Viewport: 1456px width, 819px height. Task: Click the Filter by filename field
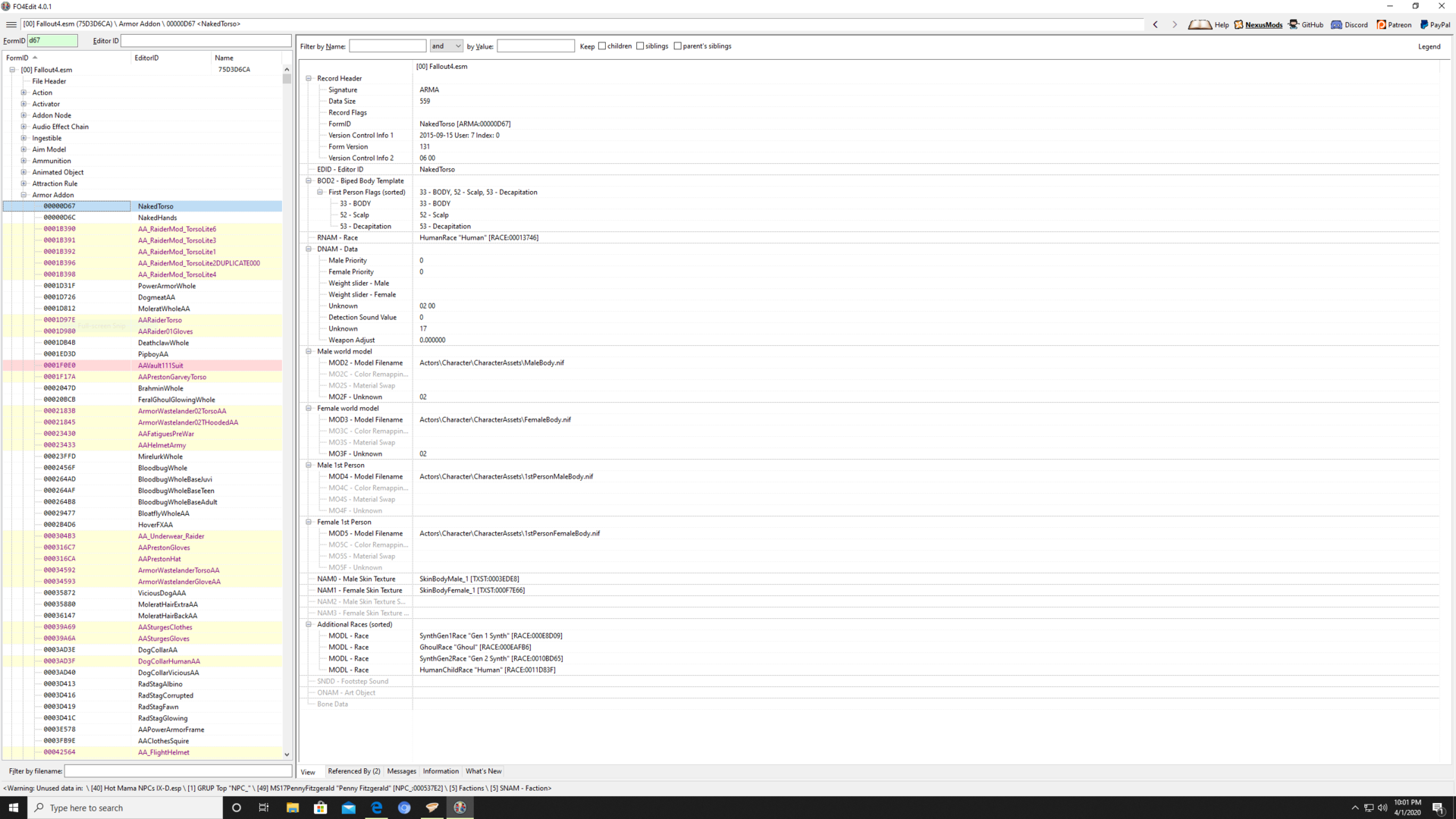(x=177, y=771)
